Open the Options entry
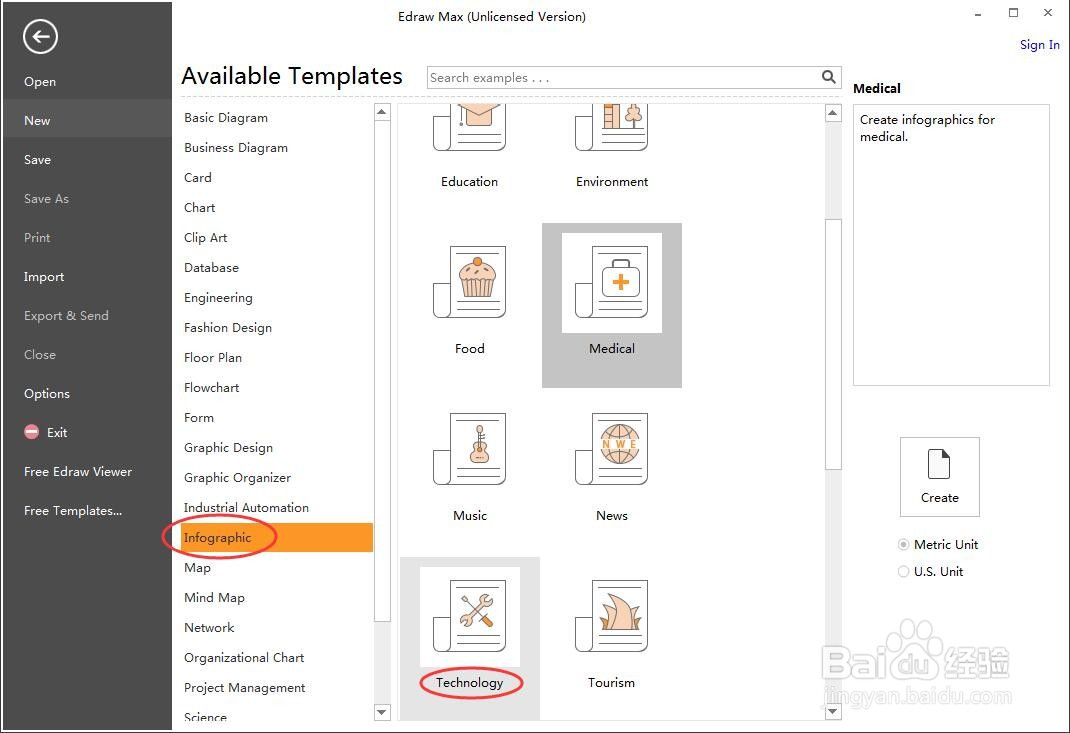This screenshot has width=1070, height=733. (47, 394)
